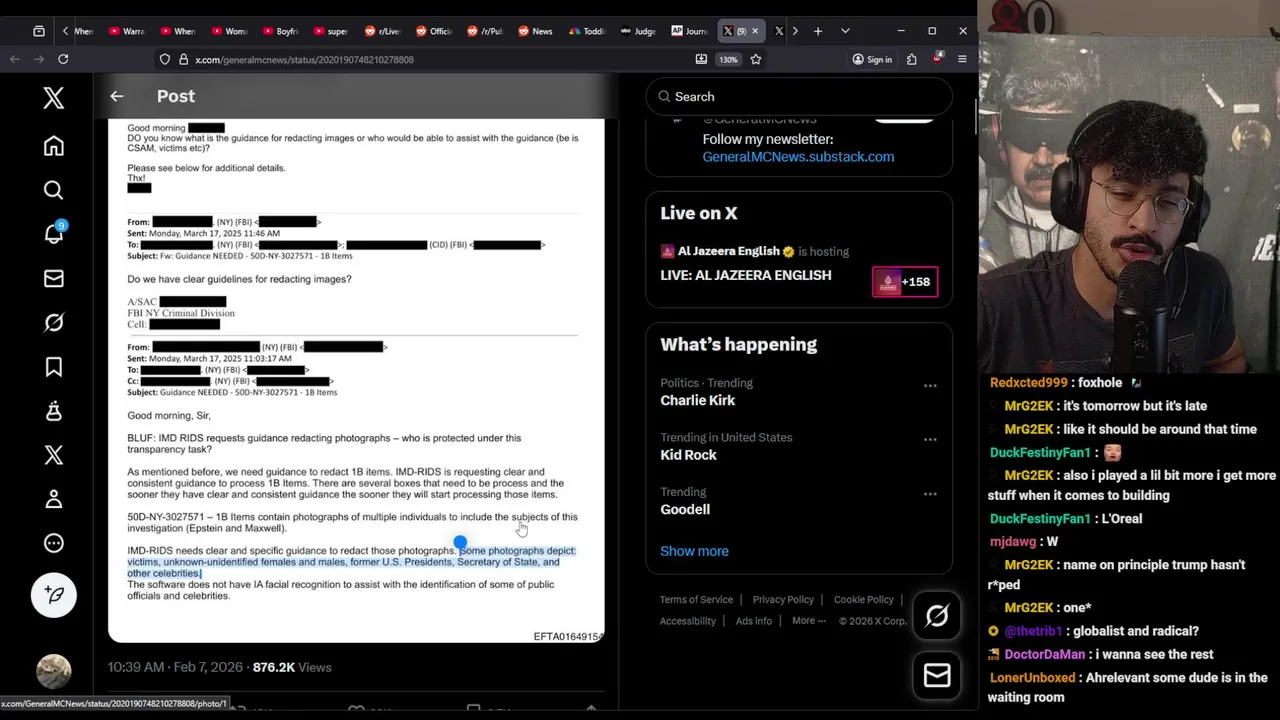The height and width of the screenshot is (720, 1280).
Task: Click the compose Post feather button
Action: coord(54,595)
